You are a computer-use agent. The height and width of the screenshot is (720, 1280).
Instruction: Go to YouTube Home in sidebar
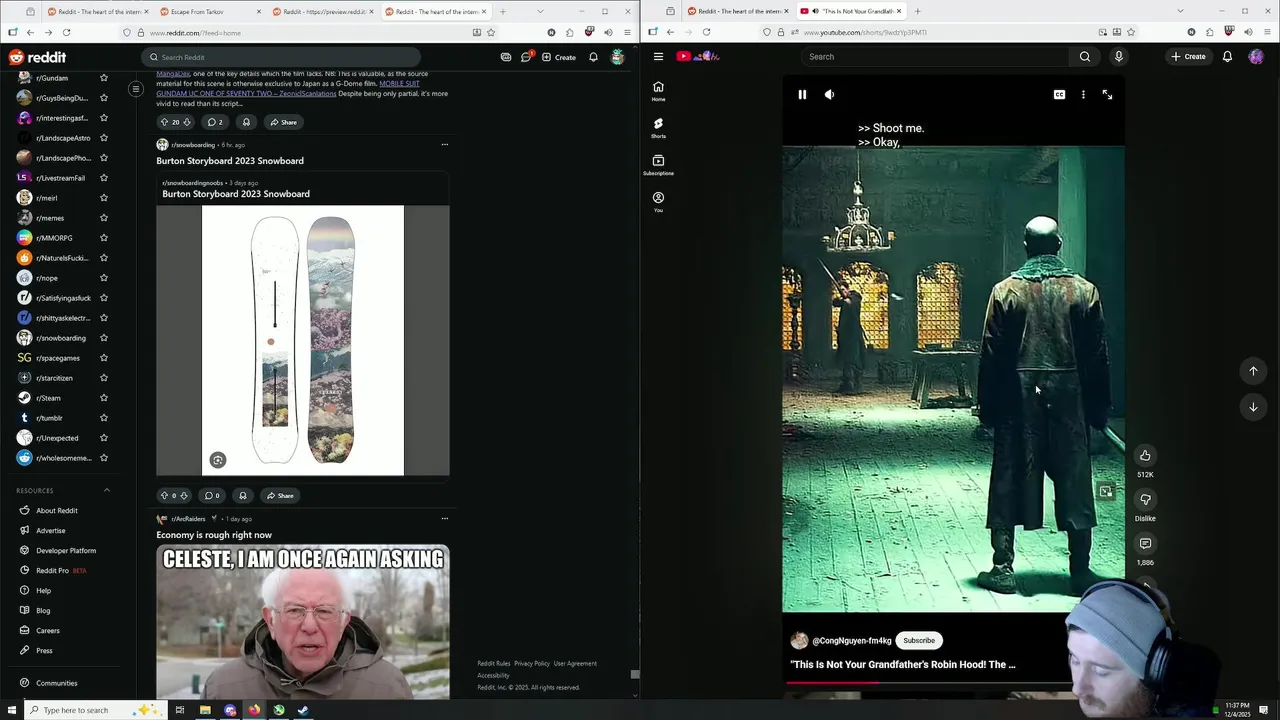pos(658,91)
